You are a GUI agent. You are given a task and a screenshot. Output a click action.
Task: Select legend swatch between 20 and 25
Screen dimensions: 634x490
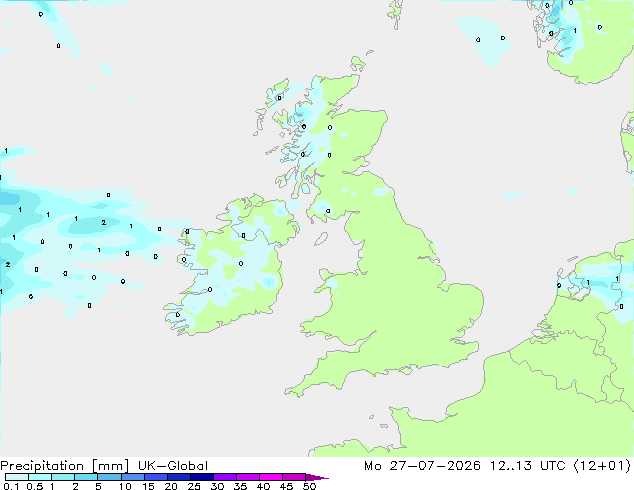click(x=179, y=477)
